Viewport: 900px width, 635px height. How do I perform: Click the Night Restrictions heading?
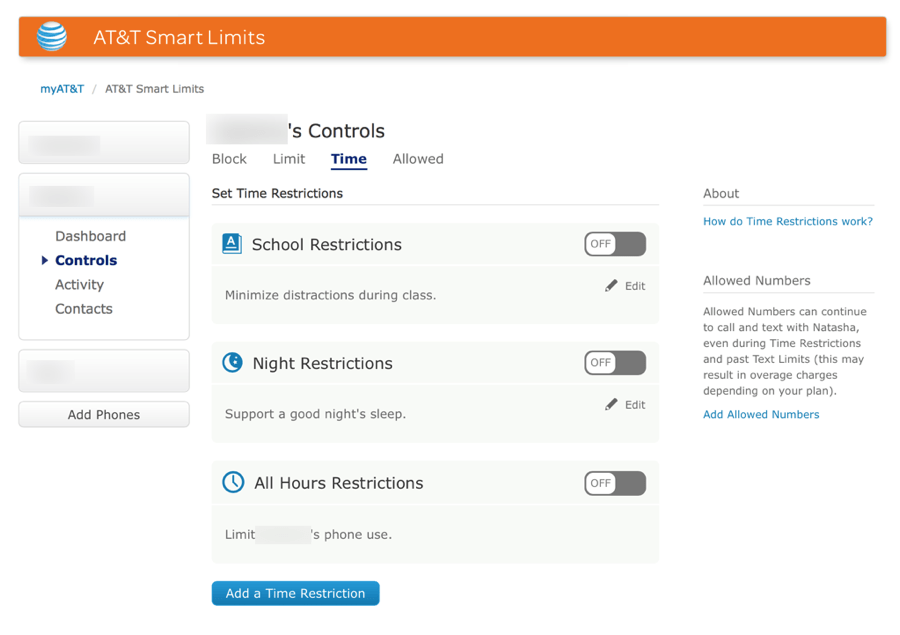[x=323, y=363]
